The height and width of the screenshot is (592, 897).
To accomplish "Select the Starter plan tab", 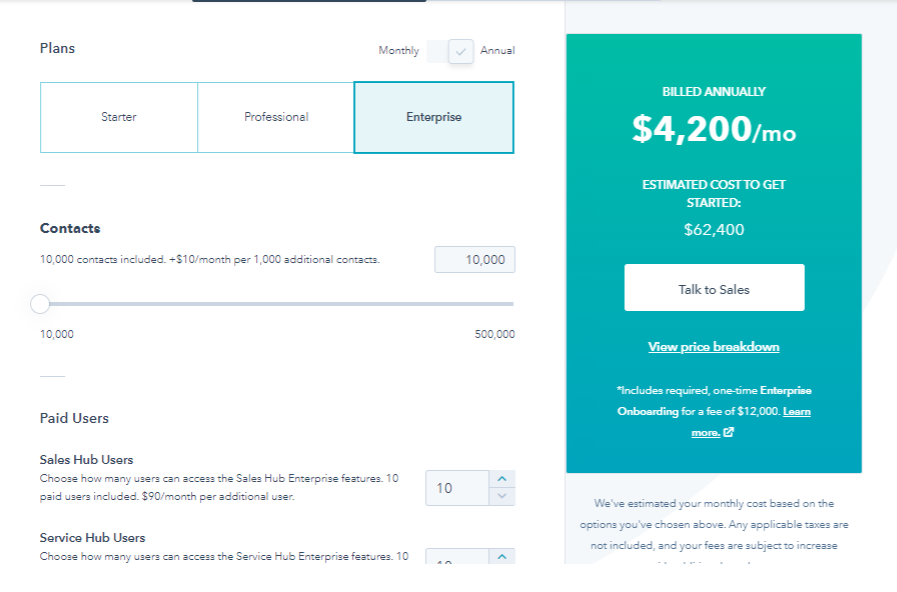I will 119,117.
